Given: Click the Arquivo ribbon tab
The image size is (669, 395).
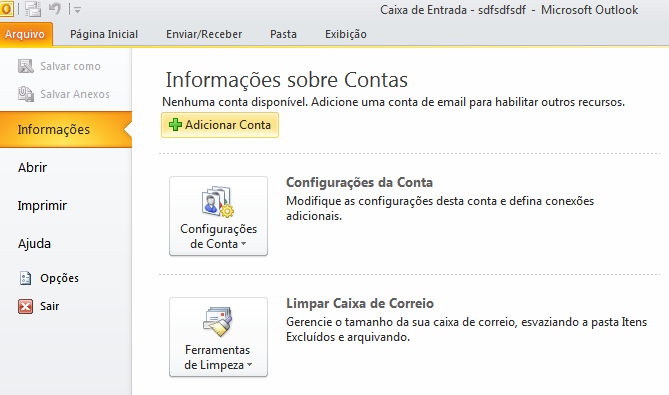Looking at the screenshot, I should point(25,34).
